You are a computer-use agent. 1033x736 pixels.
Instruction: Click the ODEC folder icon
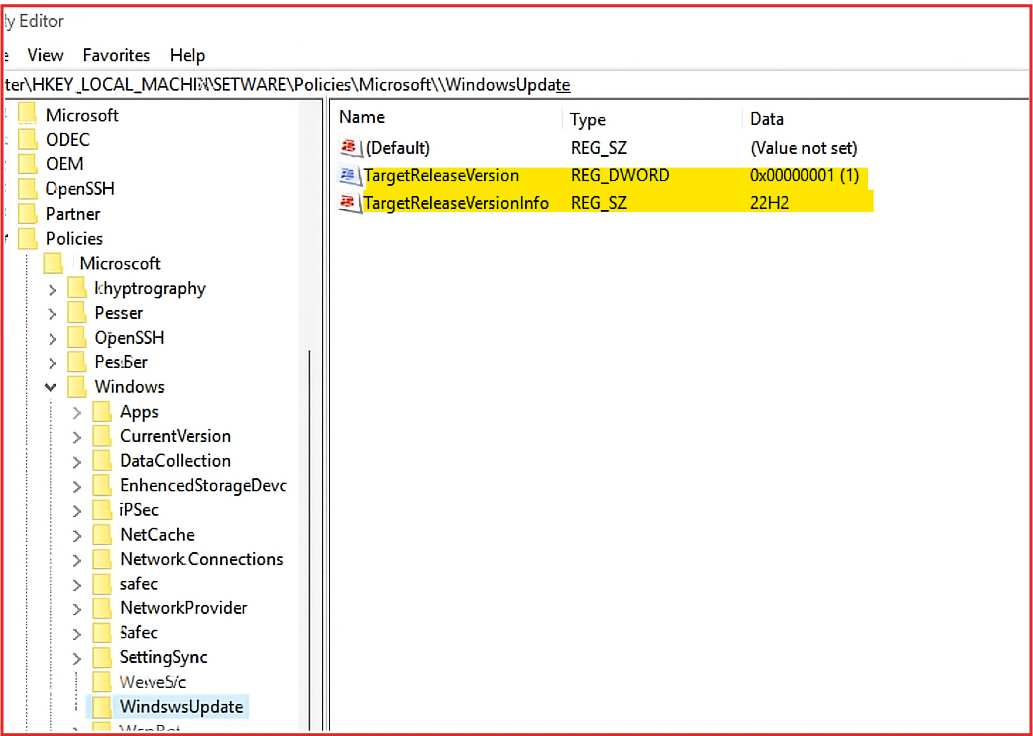pyautogui.click(x=28, y=140)
